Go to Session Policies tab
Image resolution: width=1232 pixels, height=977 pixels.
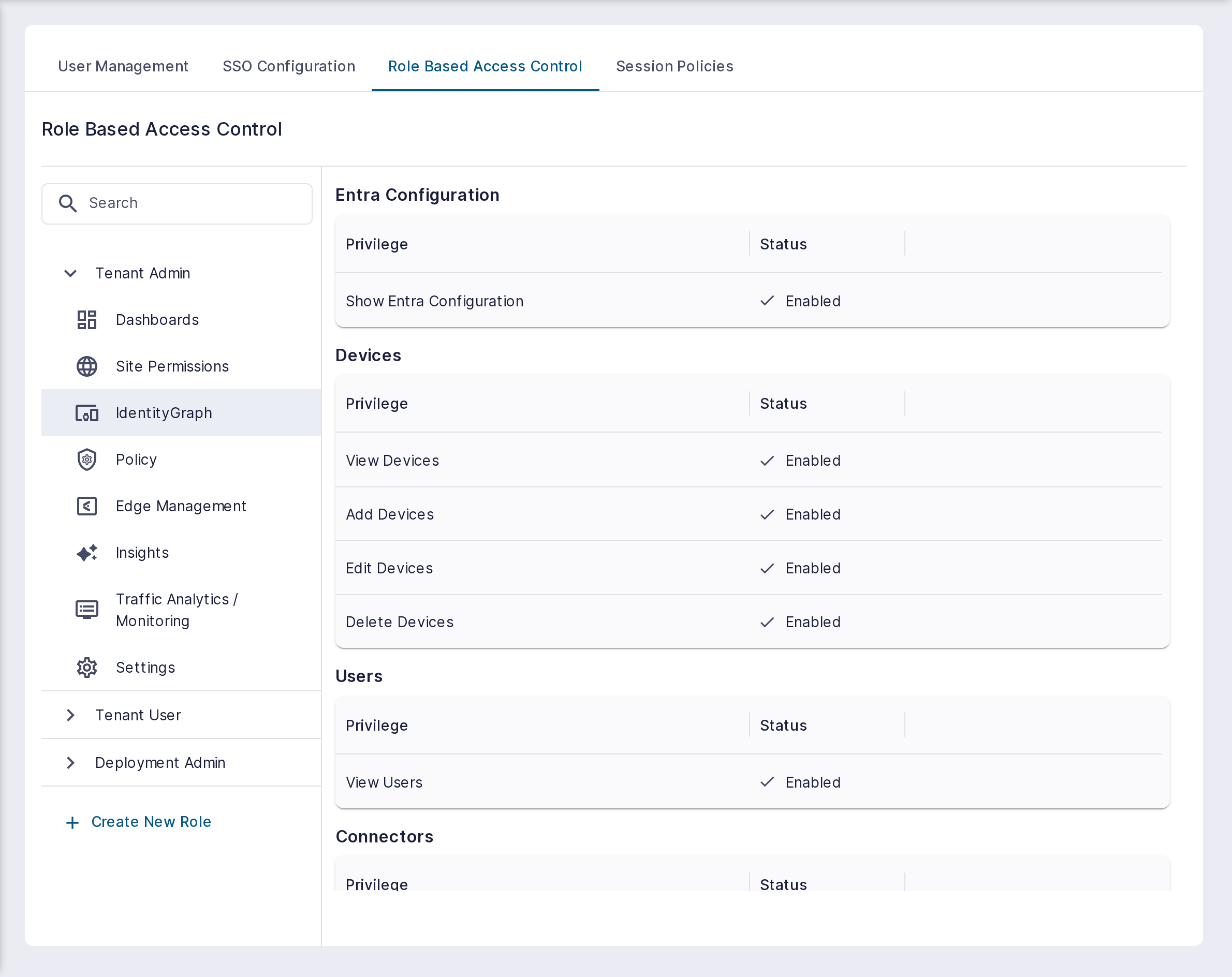pyautogui.click(x=674, y=66)
